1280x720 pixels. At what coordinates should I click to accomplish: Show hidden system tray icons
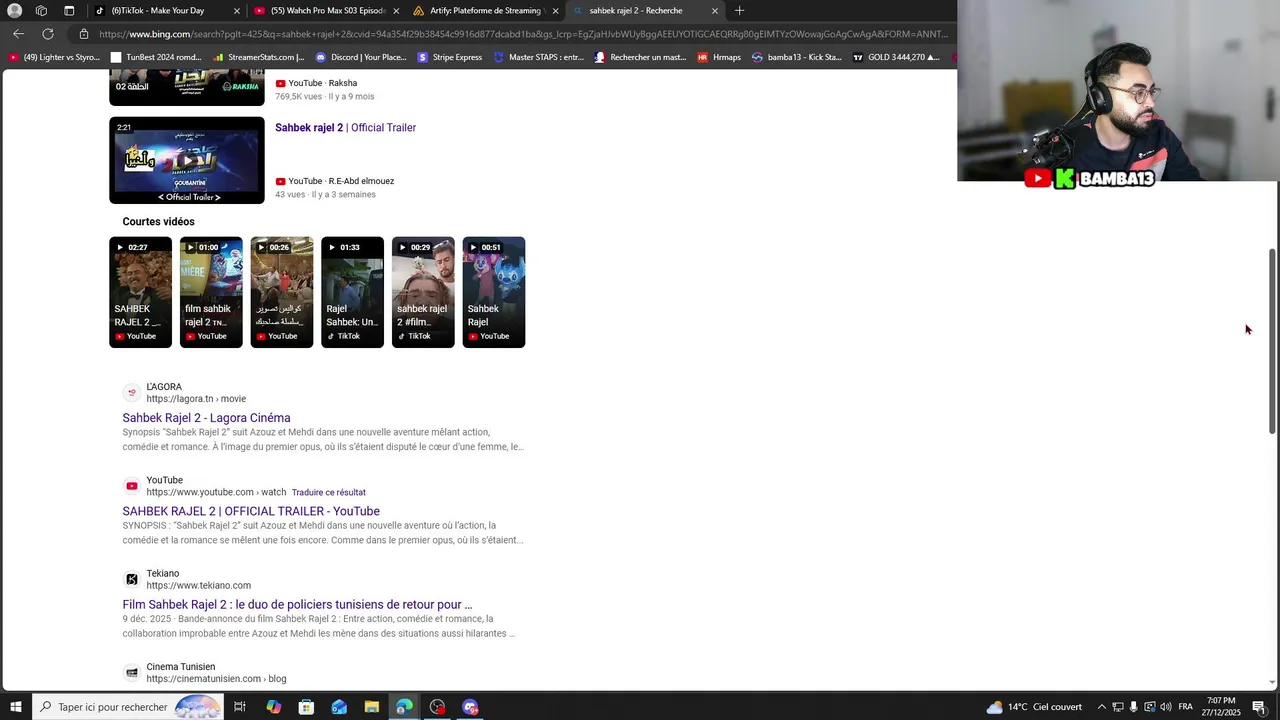pos(1102,707)
